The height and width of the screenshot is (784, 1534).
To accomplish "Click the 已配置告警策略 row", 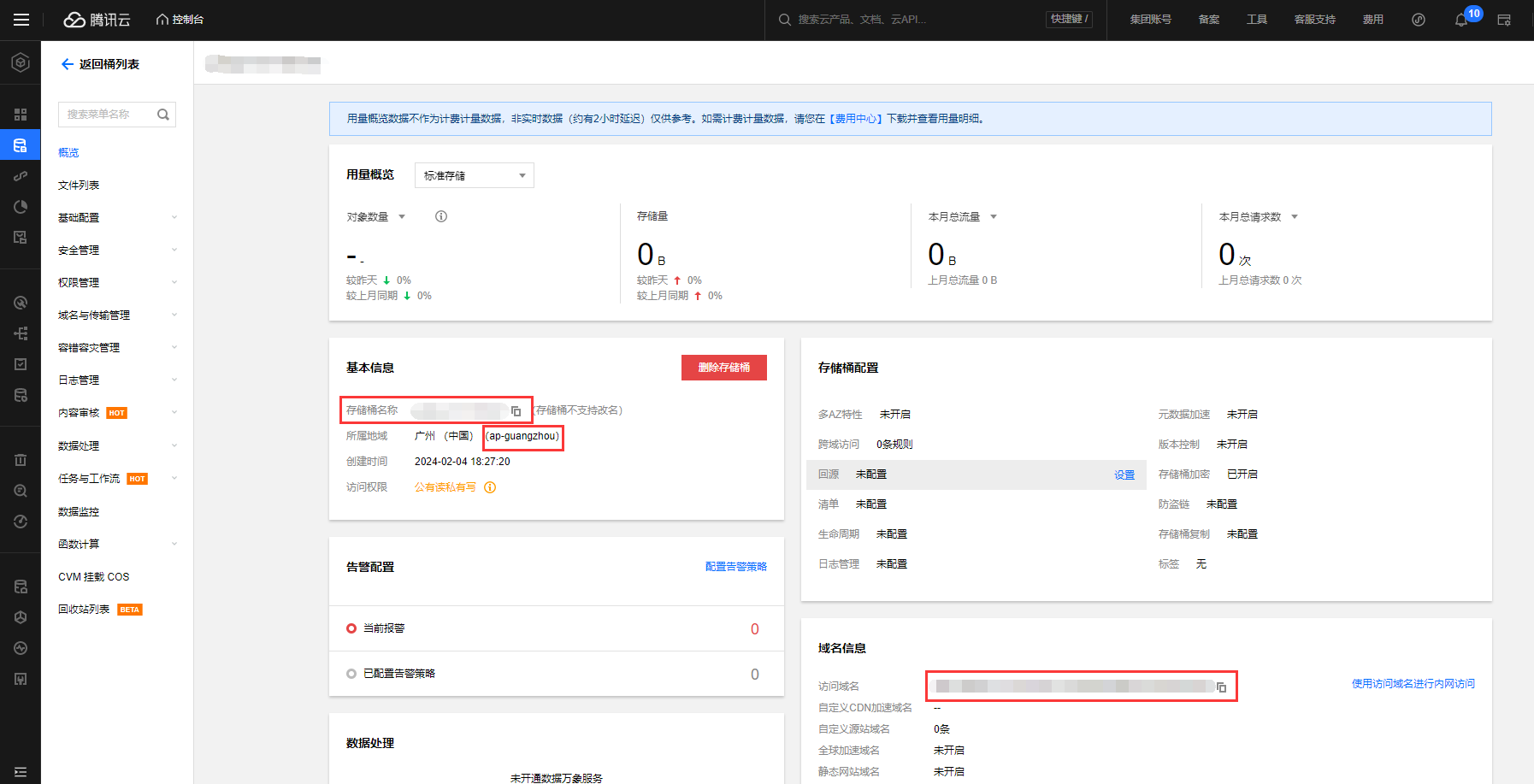I will 557,674.
